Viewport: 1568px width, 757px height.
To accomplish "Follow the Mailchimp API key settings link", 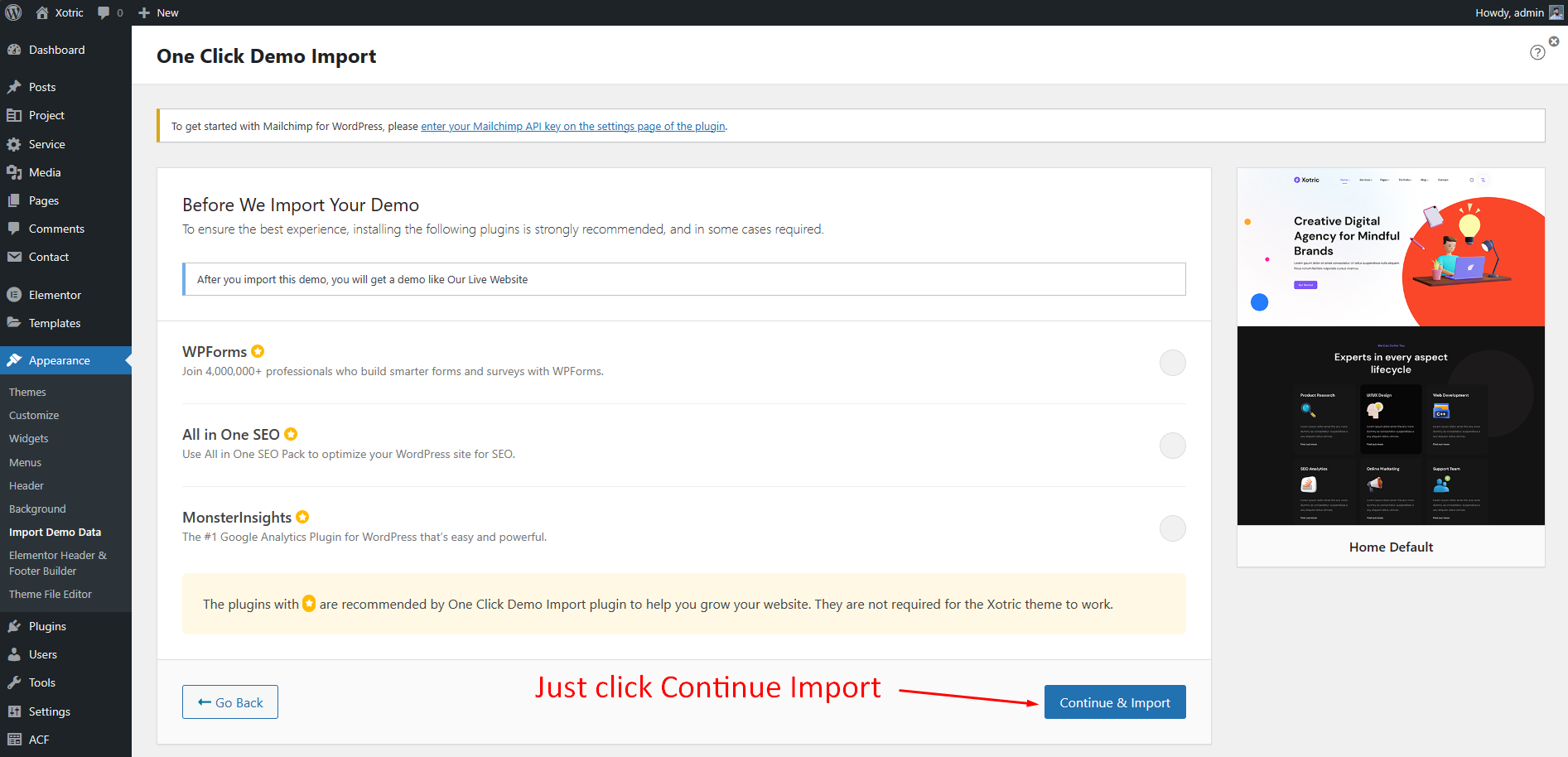I will [x=573, y=126].
